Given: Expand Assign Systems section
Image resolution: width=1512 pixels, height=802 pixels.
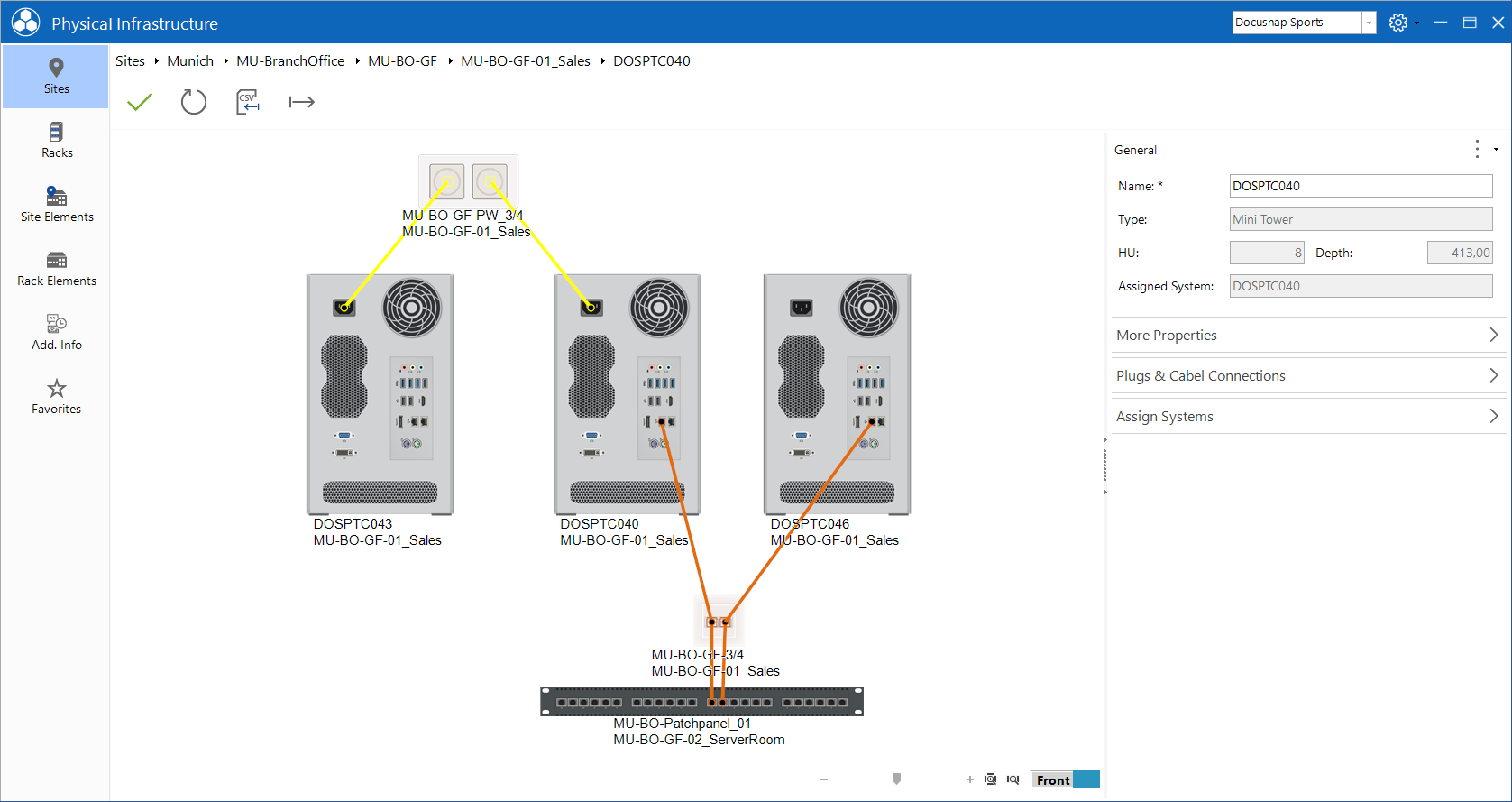Looking at the screenshot, I should 1307,416.
